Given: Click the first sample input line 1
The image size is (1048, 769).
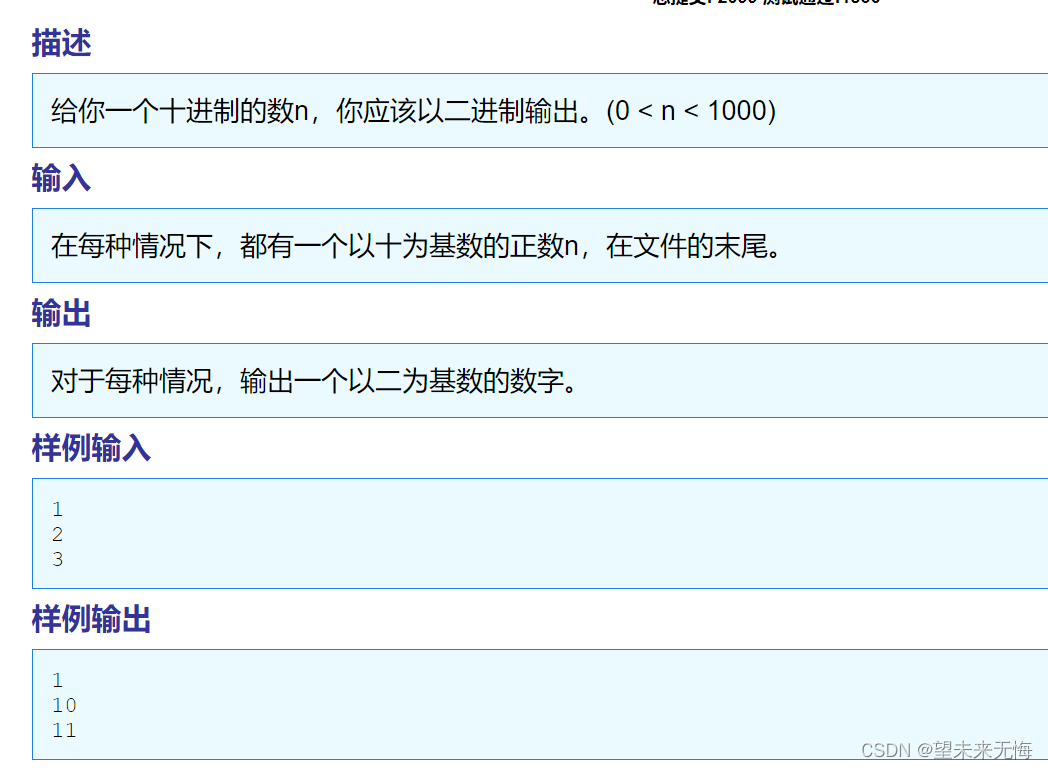Looking at the screenshot, I should pyautogui.click(x=57, y=509).
